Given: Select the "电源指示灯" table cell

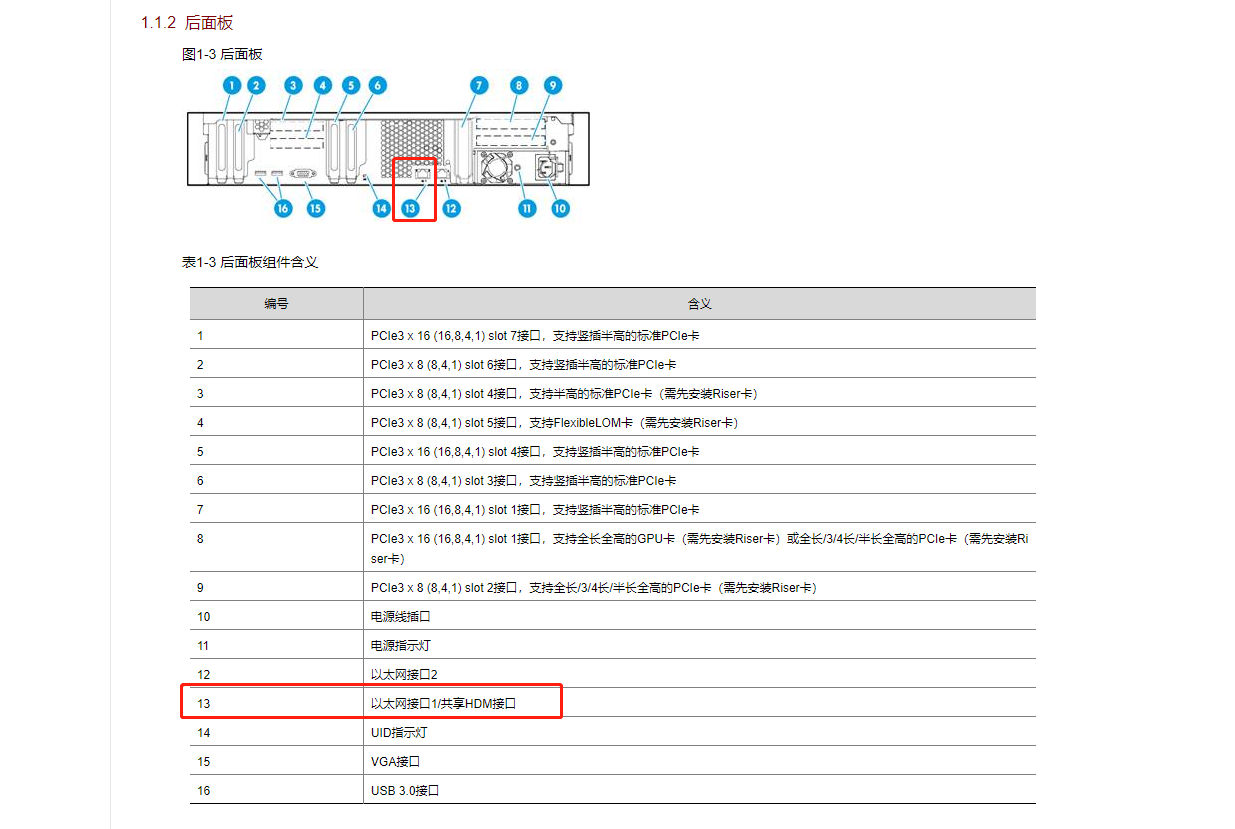Looking at the screenshot, I should tap(700, 646).
